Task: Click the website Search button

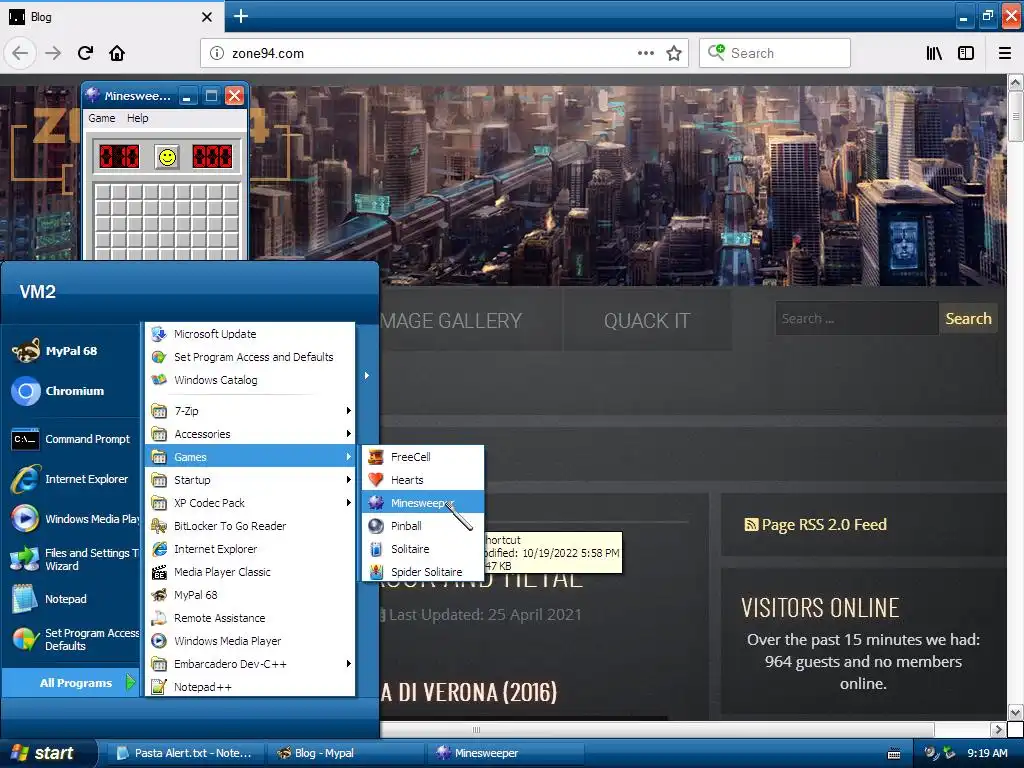Action: point(968,319)
